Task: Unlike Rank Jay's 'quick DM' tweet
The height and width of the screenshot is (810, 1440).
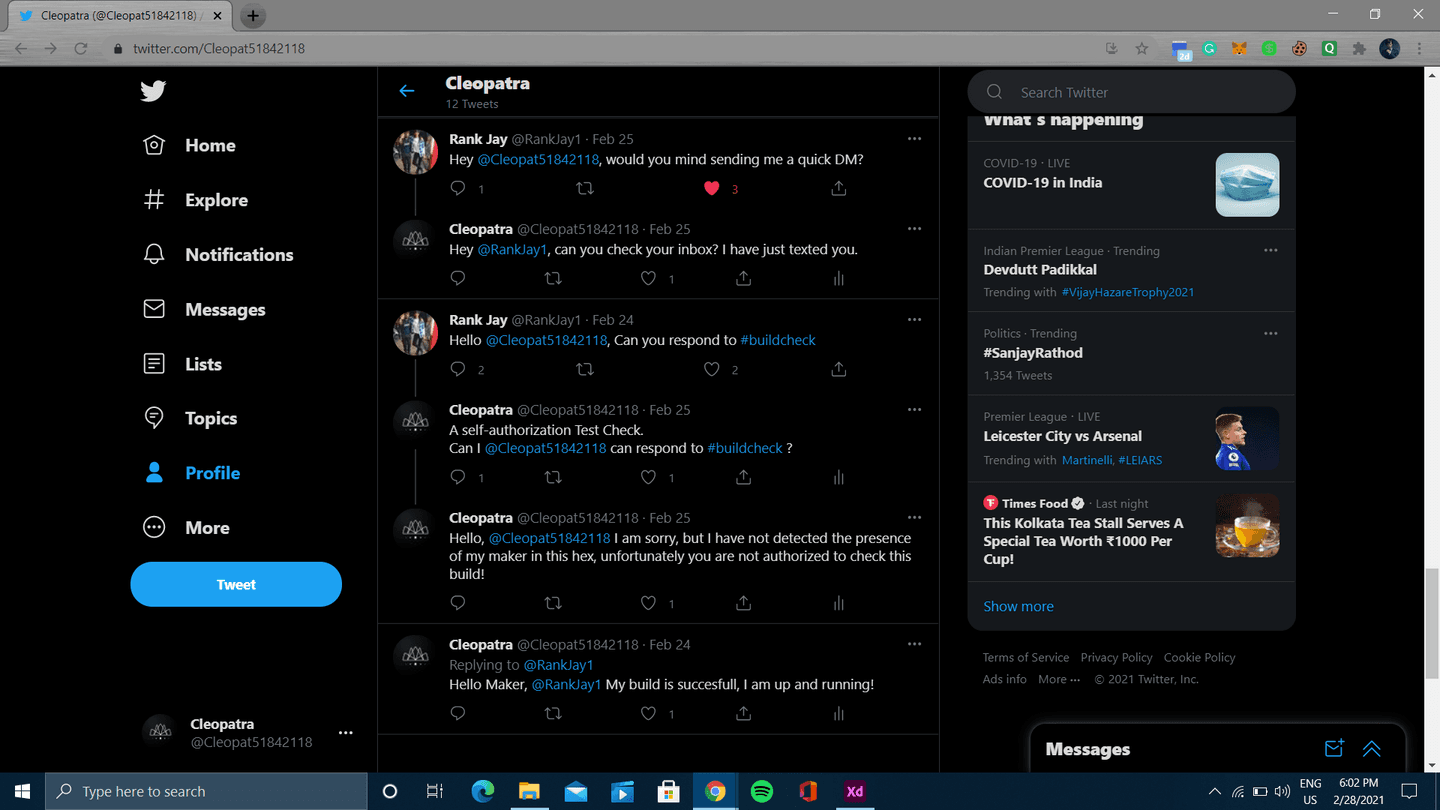Action: click(x=711, y=188)
